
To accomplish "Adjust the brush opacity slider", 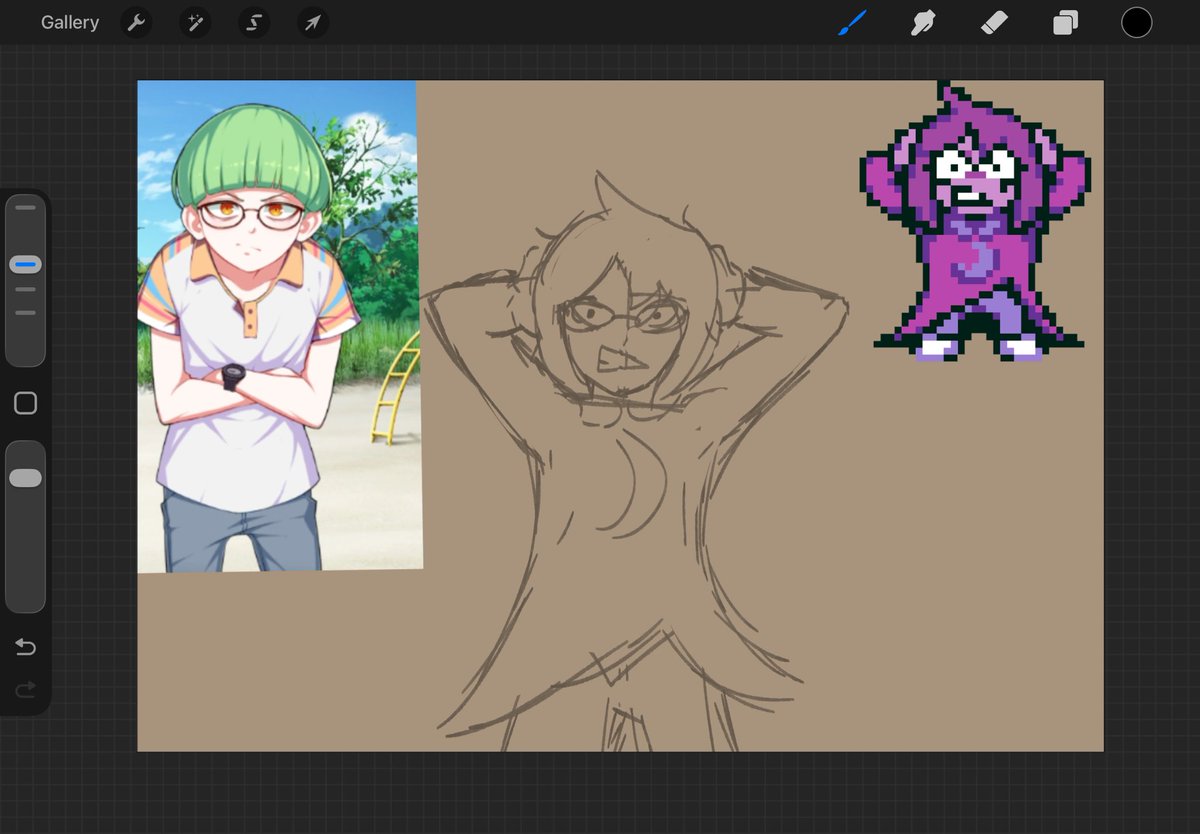I will point(25,526).
